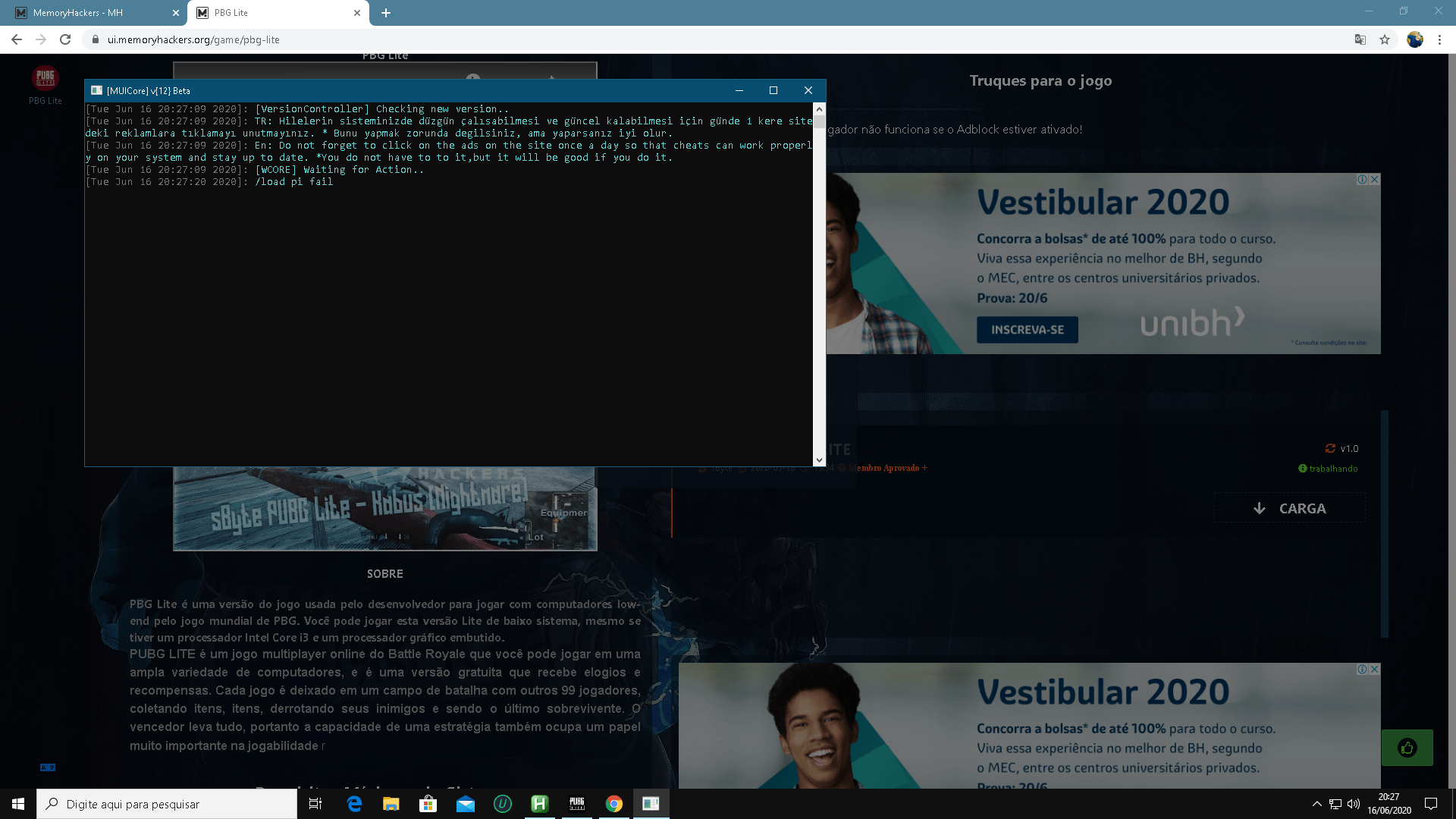
Task: Open network settings from the system tray
Action: [x=1335, y=804]
